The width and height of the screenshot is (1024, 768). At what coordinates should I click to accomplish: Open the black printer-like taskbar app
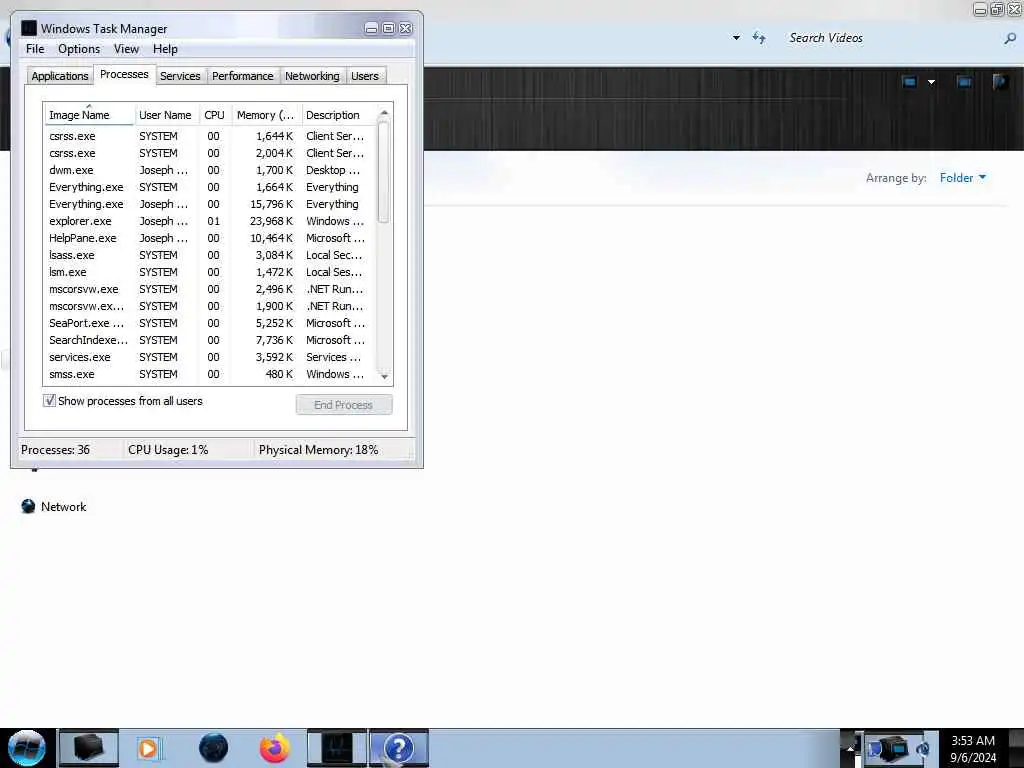[88, 748]
